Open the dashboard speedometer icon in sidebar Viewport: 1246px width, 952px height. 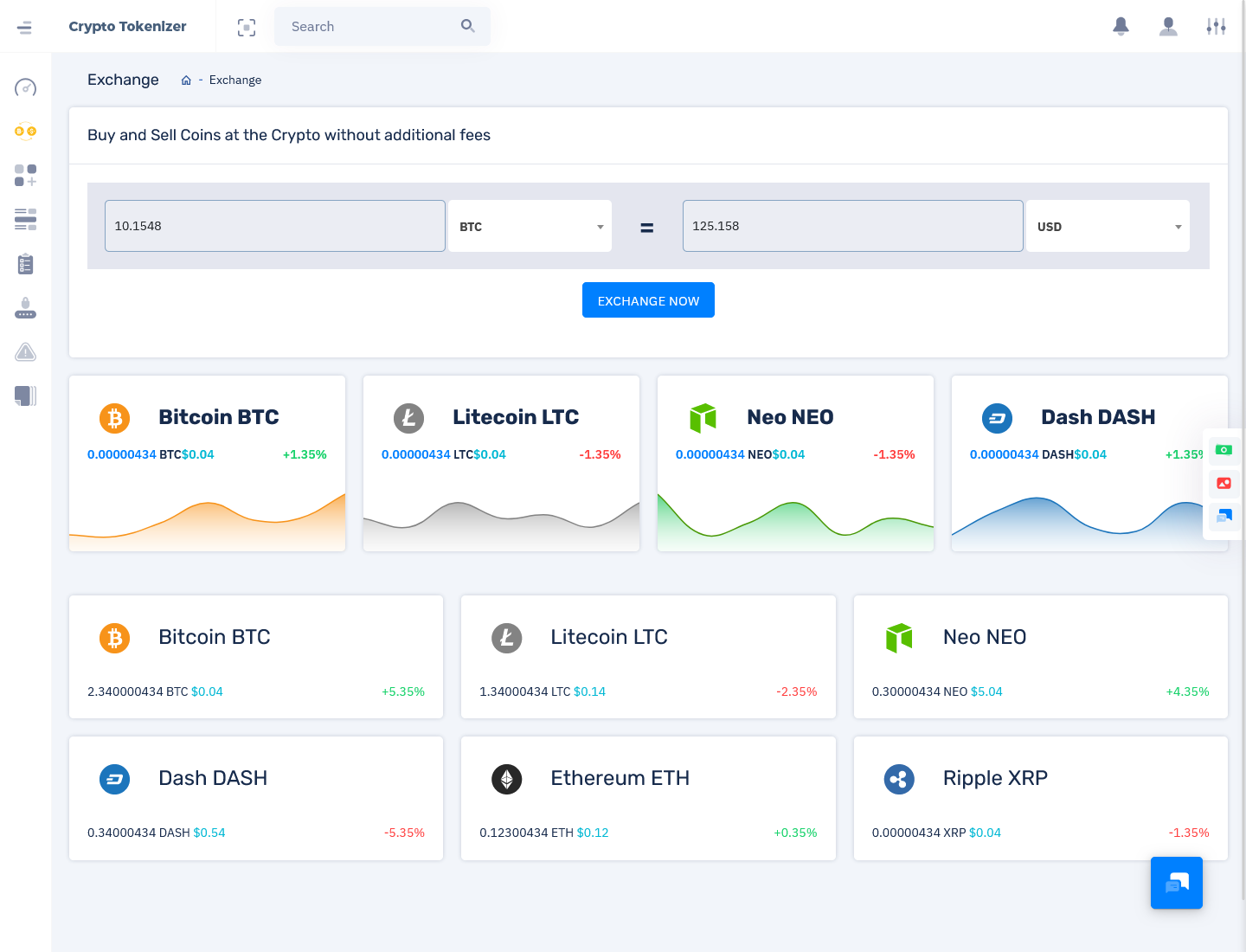[x=25, y=87]
